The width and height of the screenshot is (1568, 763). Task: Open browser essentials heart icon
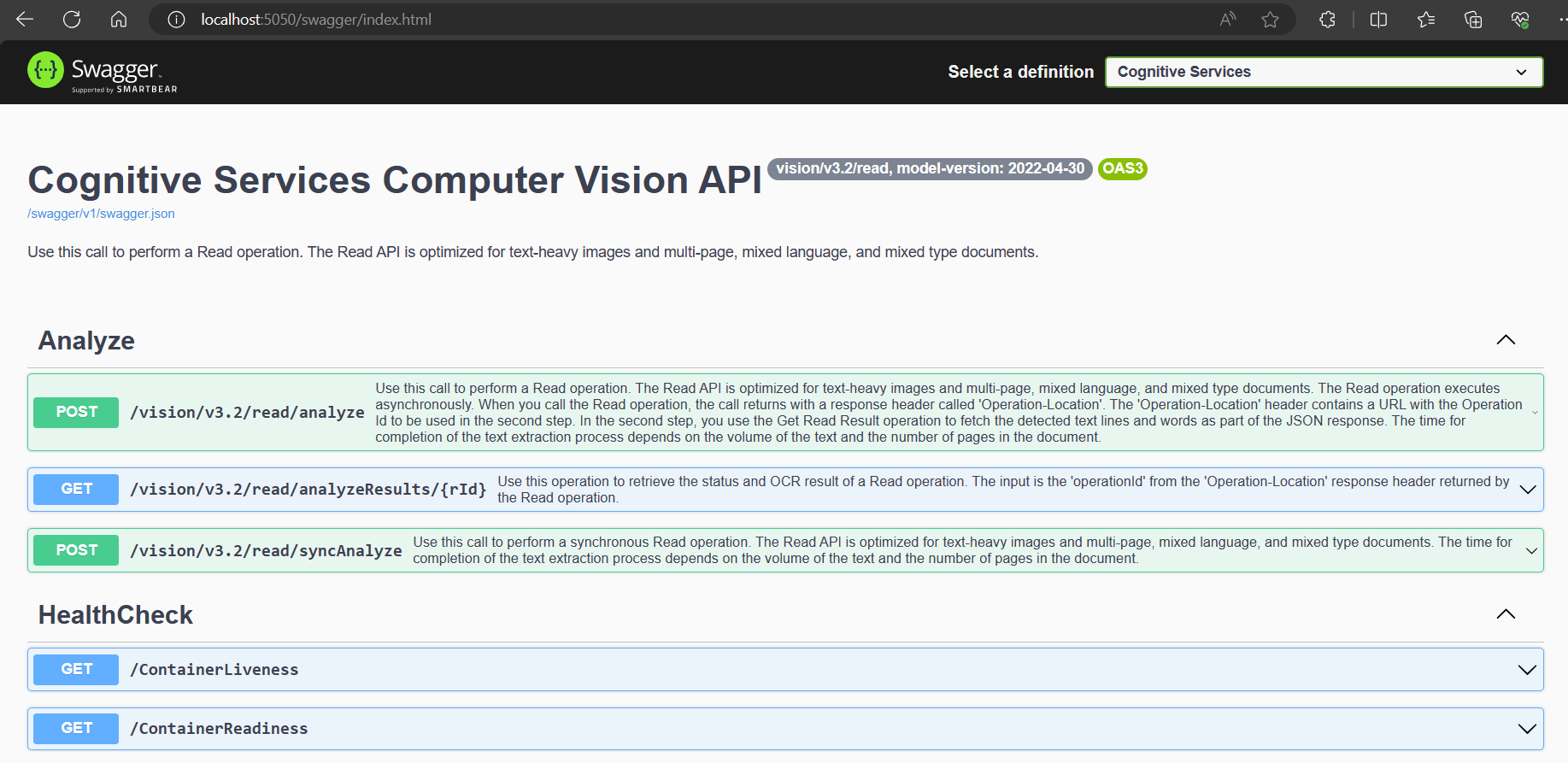[x=1520, y=19]
